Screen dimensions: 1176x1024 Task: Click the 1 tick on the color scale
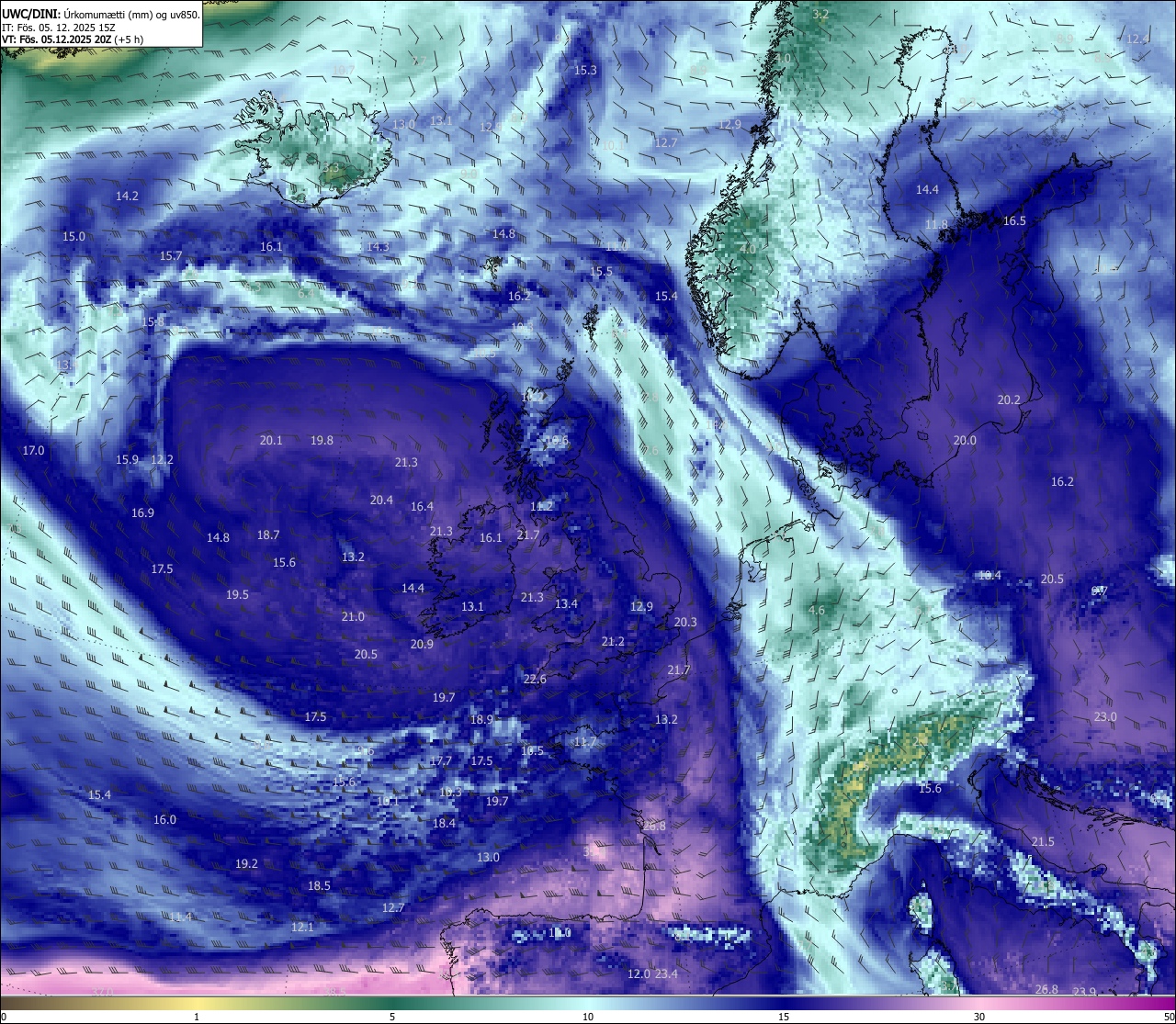[197, 1017]
